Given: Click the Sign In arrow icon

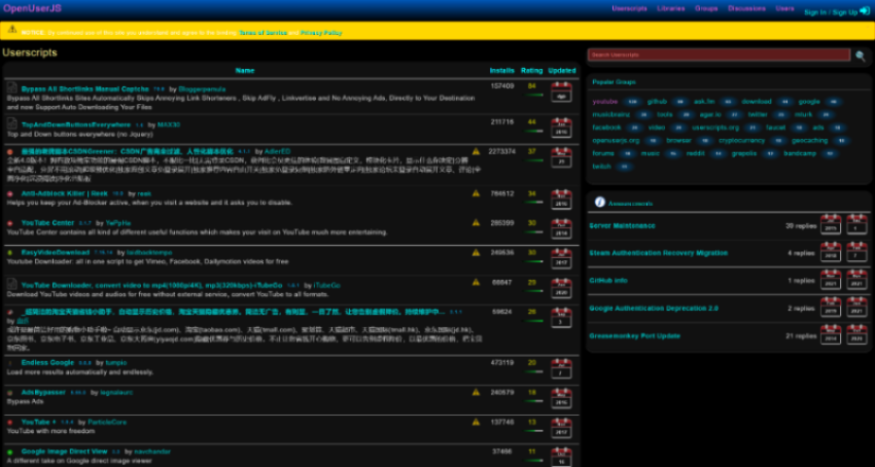Looking at the screenshot, I should 865,11.
